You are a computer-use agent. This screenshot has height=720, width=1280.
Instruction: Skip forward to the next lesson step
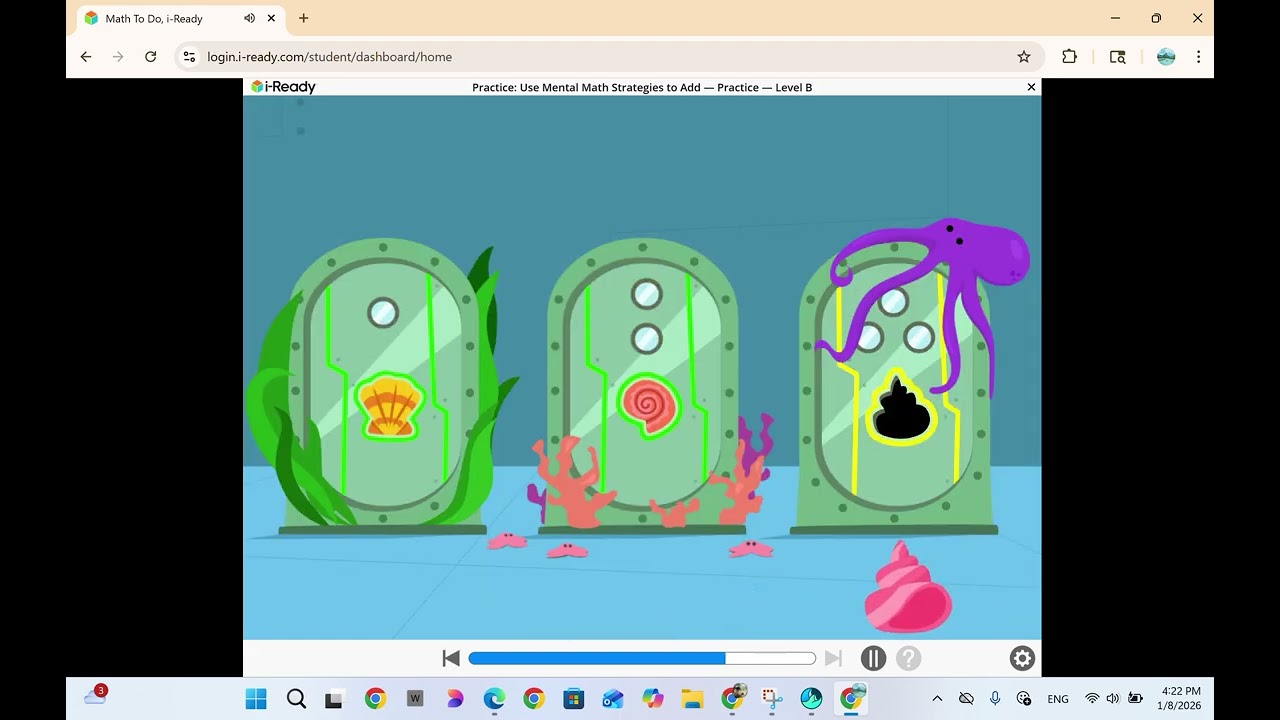coord(833,658)
